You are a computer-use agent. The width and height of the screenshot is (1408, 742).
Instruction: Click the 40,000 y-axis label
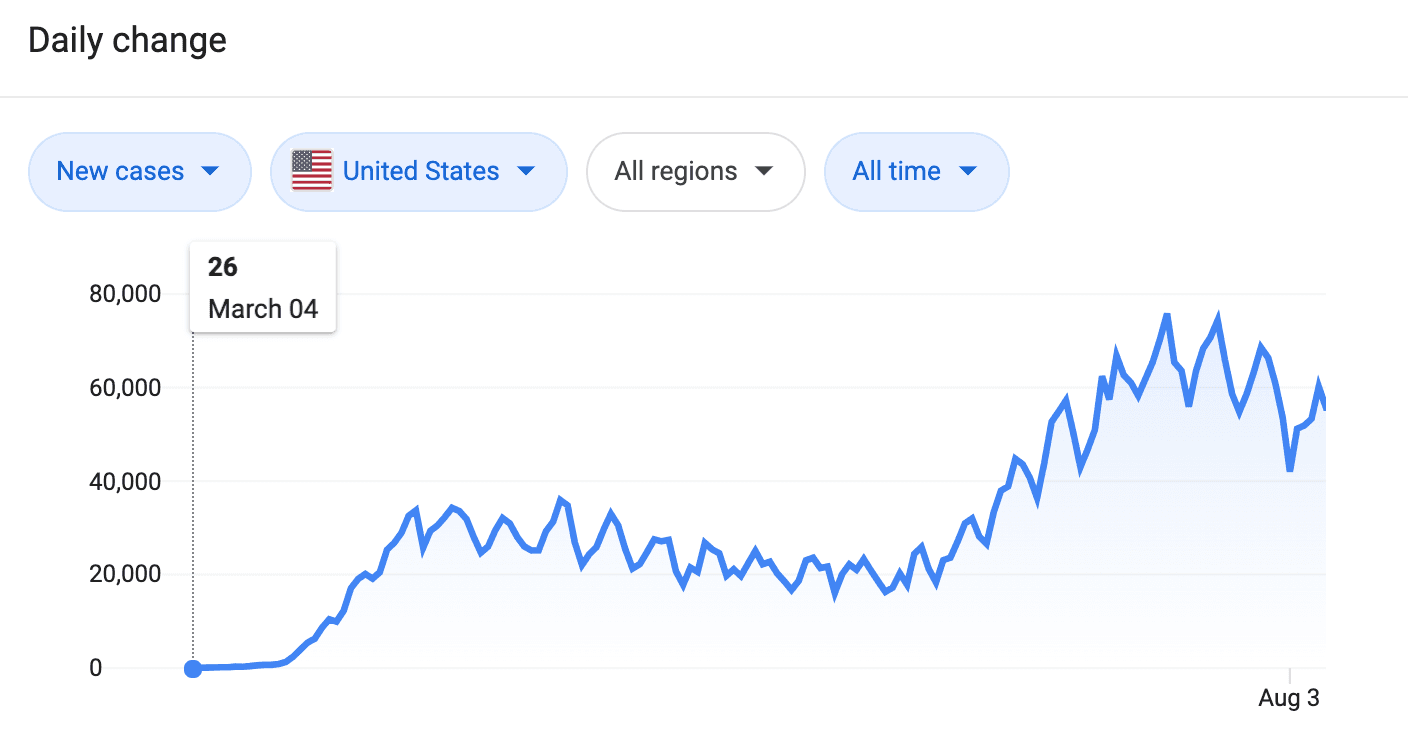pos(124,481)
